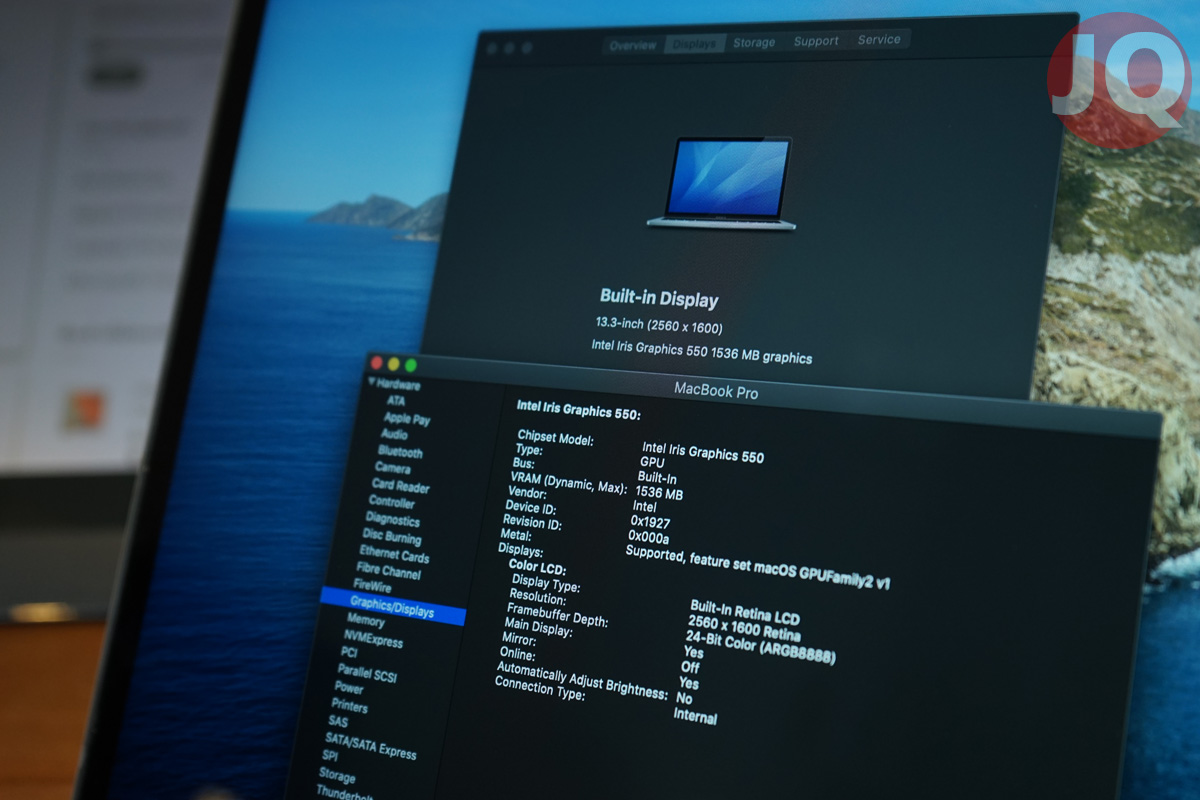The width and height of the screenshot is (1200, 800).
Task: Select the highlighted Graphics/Displays row
Action: click(393, 608)
